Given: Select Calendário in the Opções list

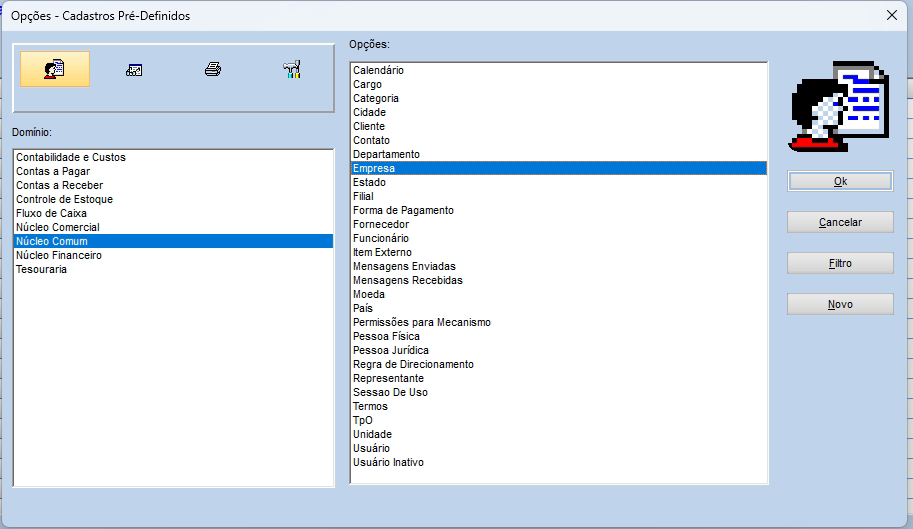Looking at the screenshot, I should [378, 70].
